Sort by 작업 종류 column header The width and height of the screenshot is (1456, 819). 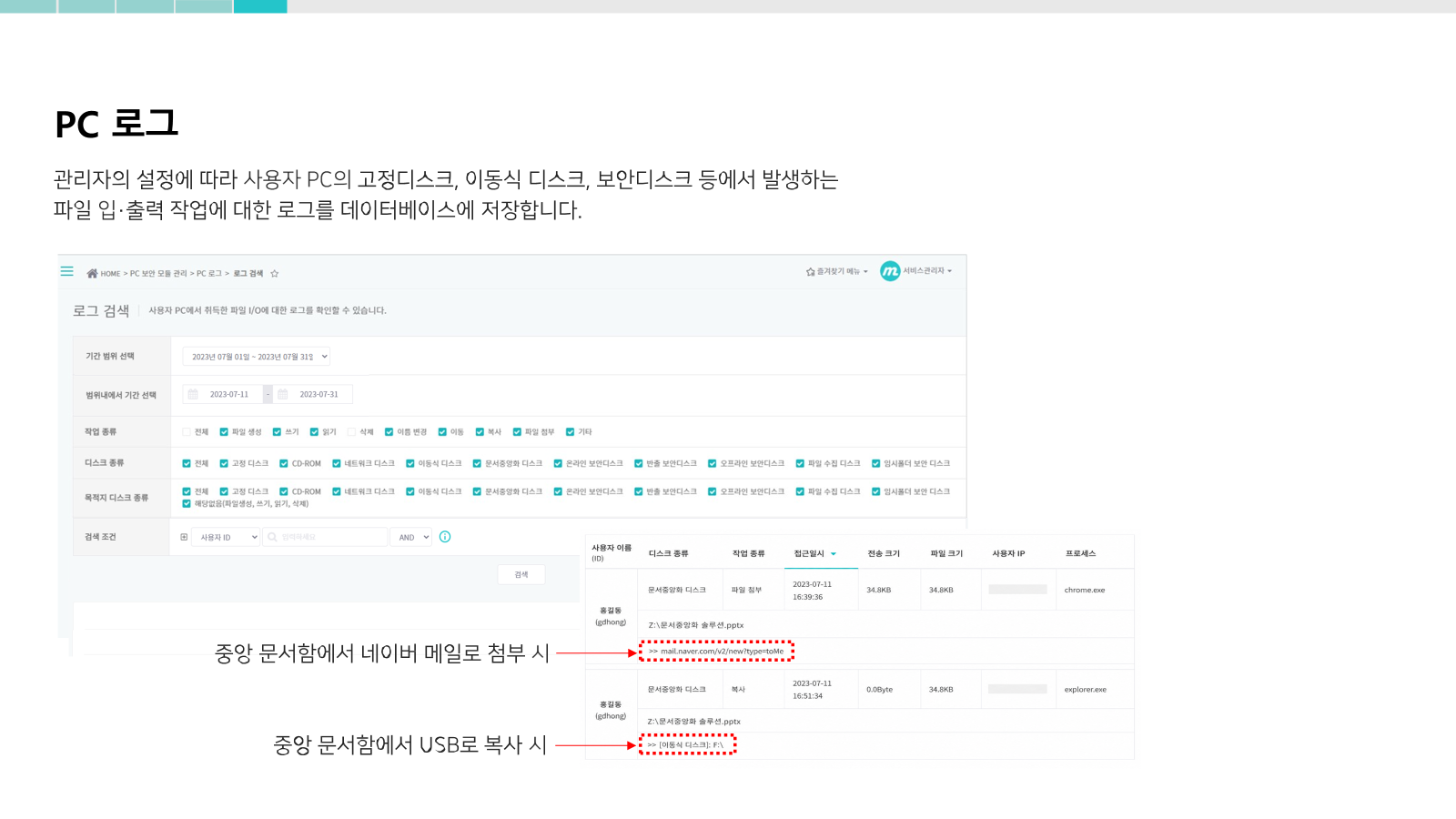coord(749,553)
